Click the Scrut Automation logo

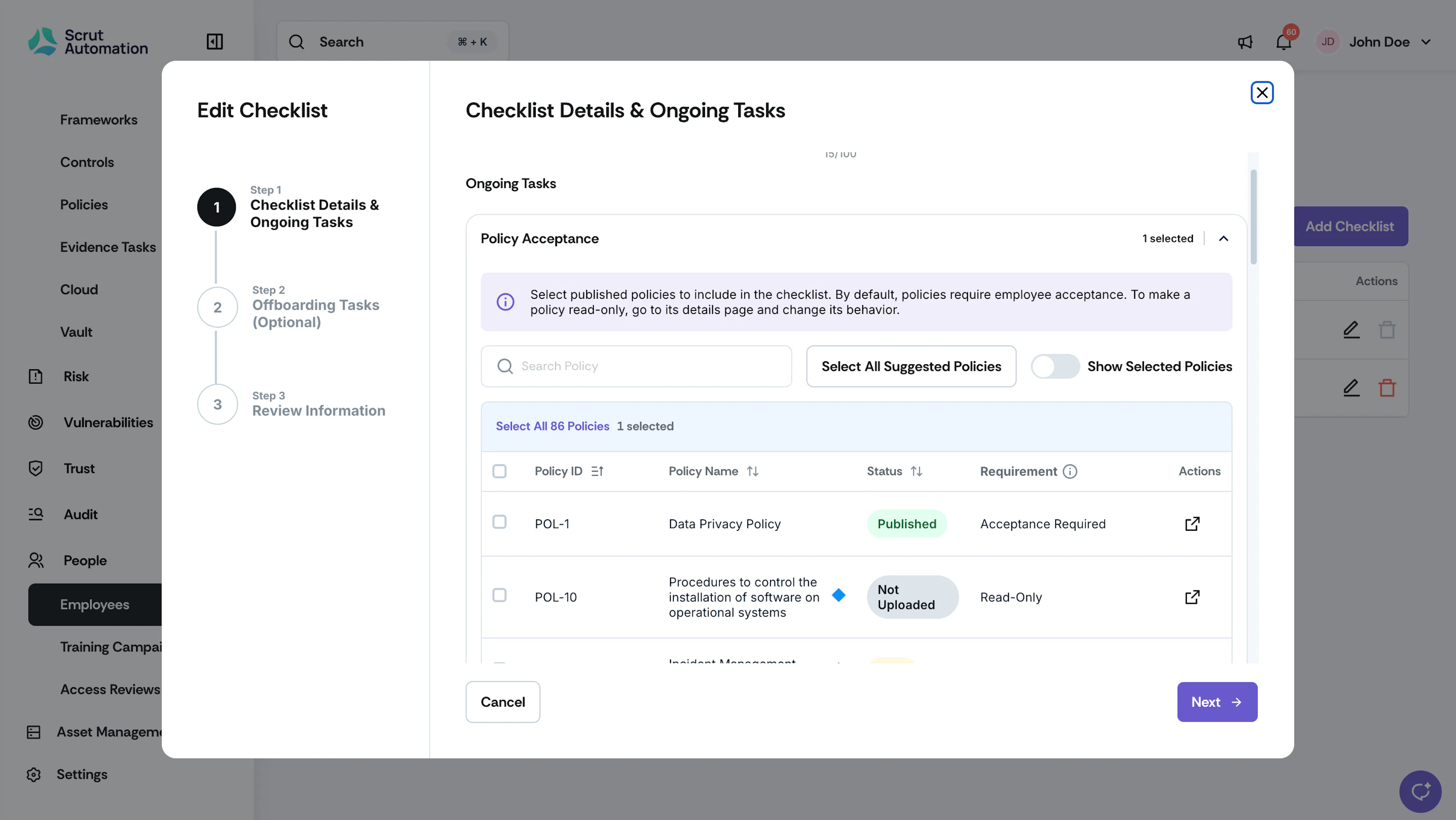pyautogui.click(x=88, y=42)
